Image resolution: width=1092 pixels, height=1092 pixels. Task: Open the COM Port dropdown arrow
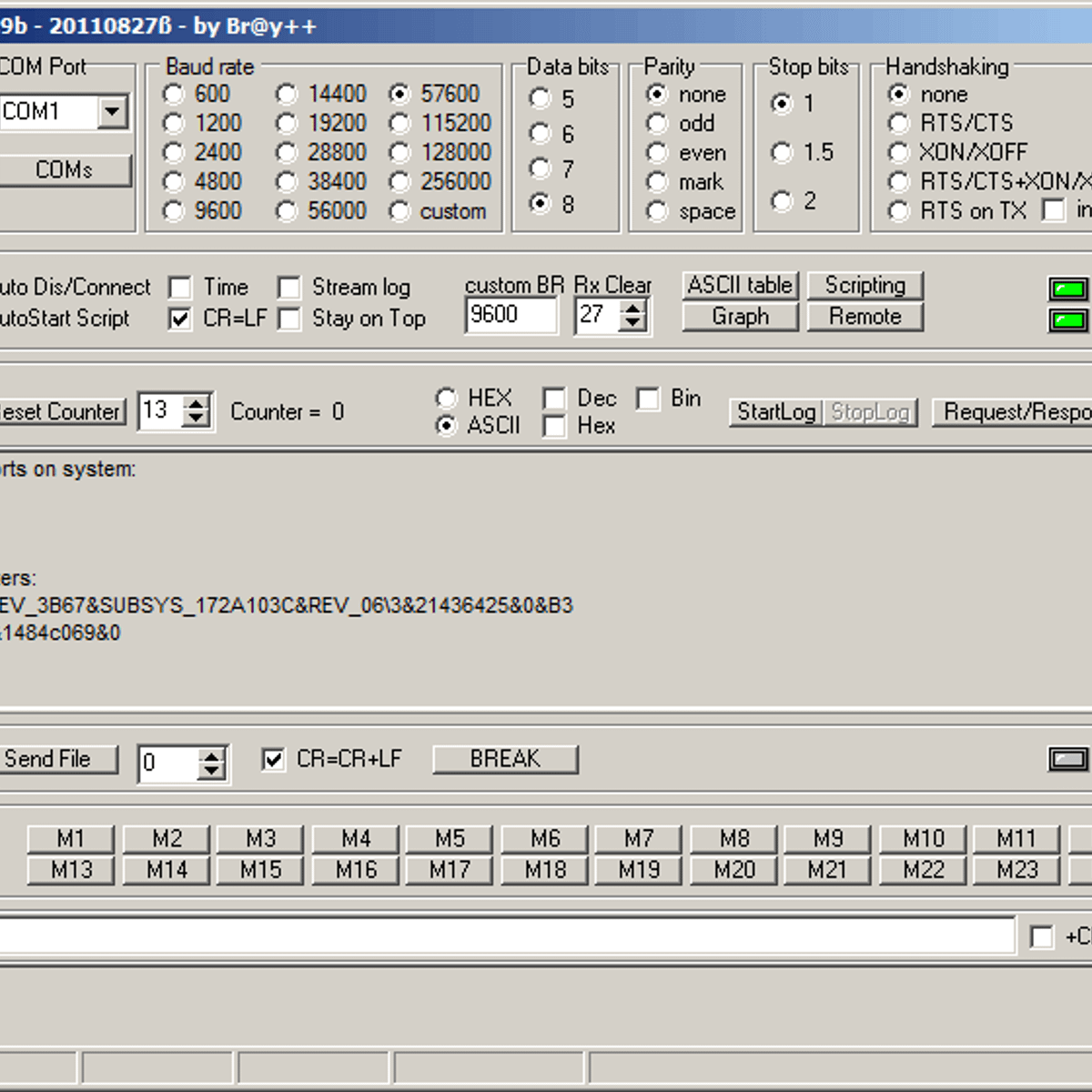(x=113, y=112)
